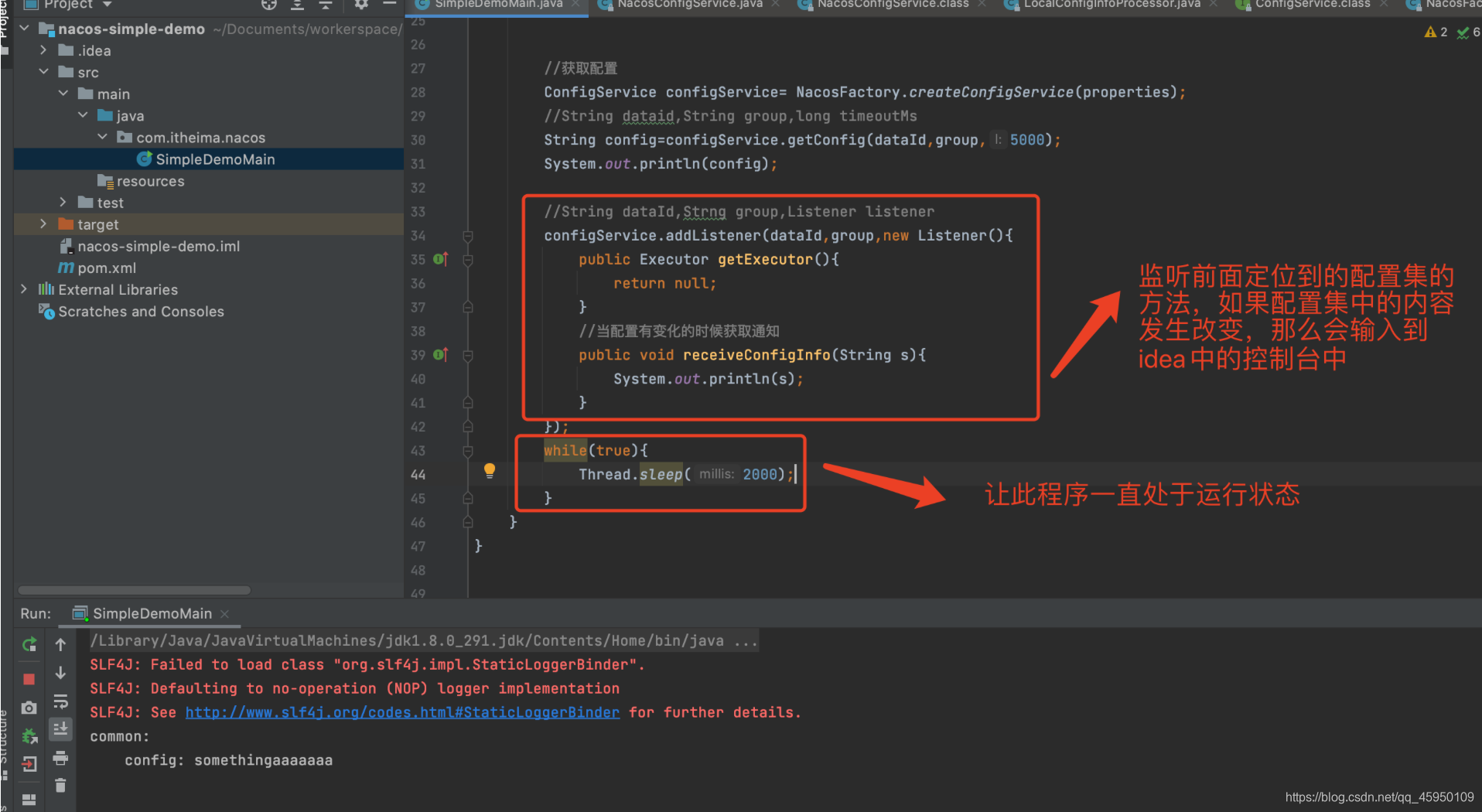Toggle code fold at line 34 gutter
This screenshot has height=812, width=1482.
[x=468, y=235]
